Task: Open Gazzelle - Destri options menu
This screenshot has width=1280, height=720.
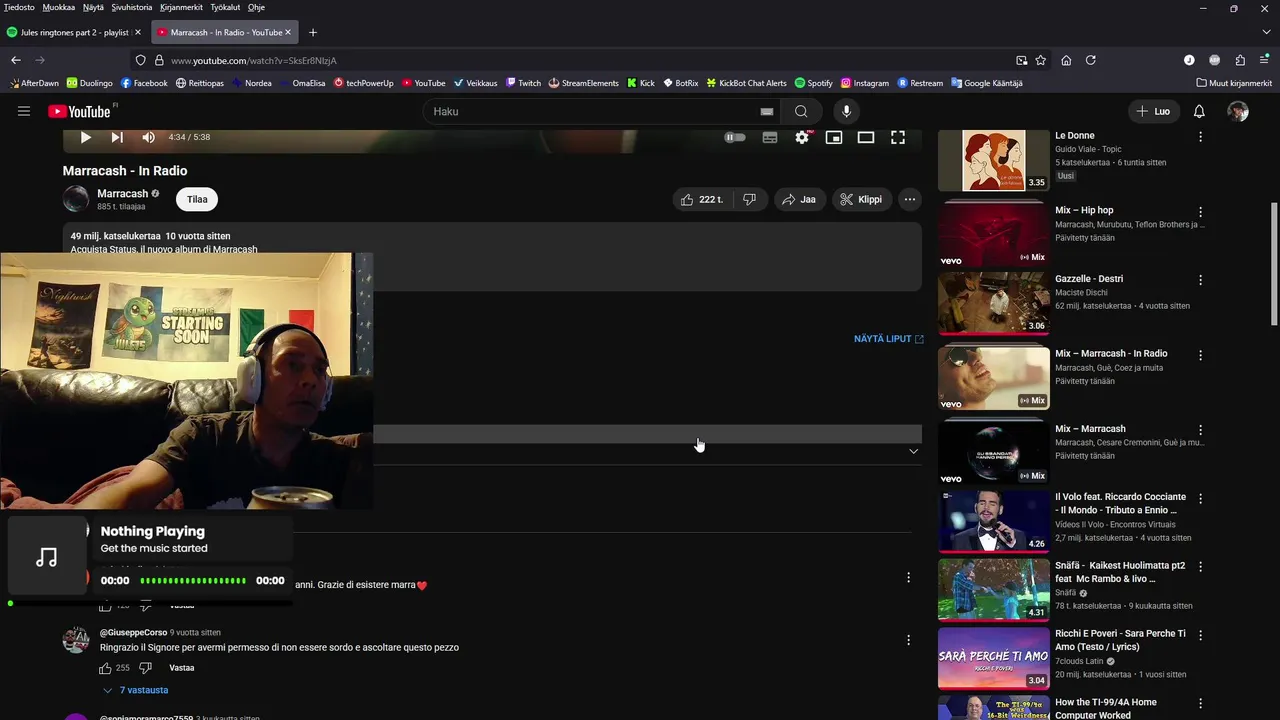Action: coord(1200,280)
